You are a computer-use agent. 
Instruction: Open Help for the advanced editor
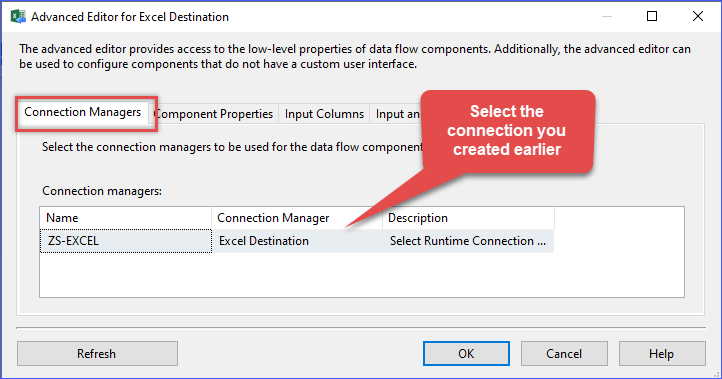(x=662, y=354)
